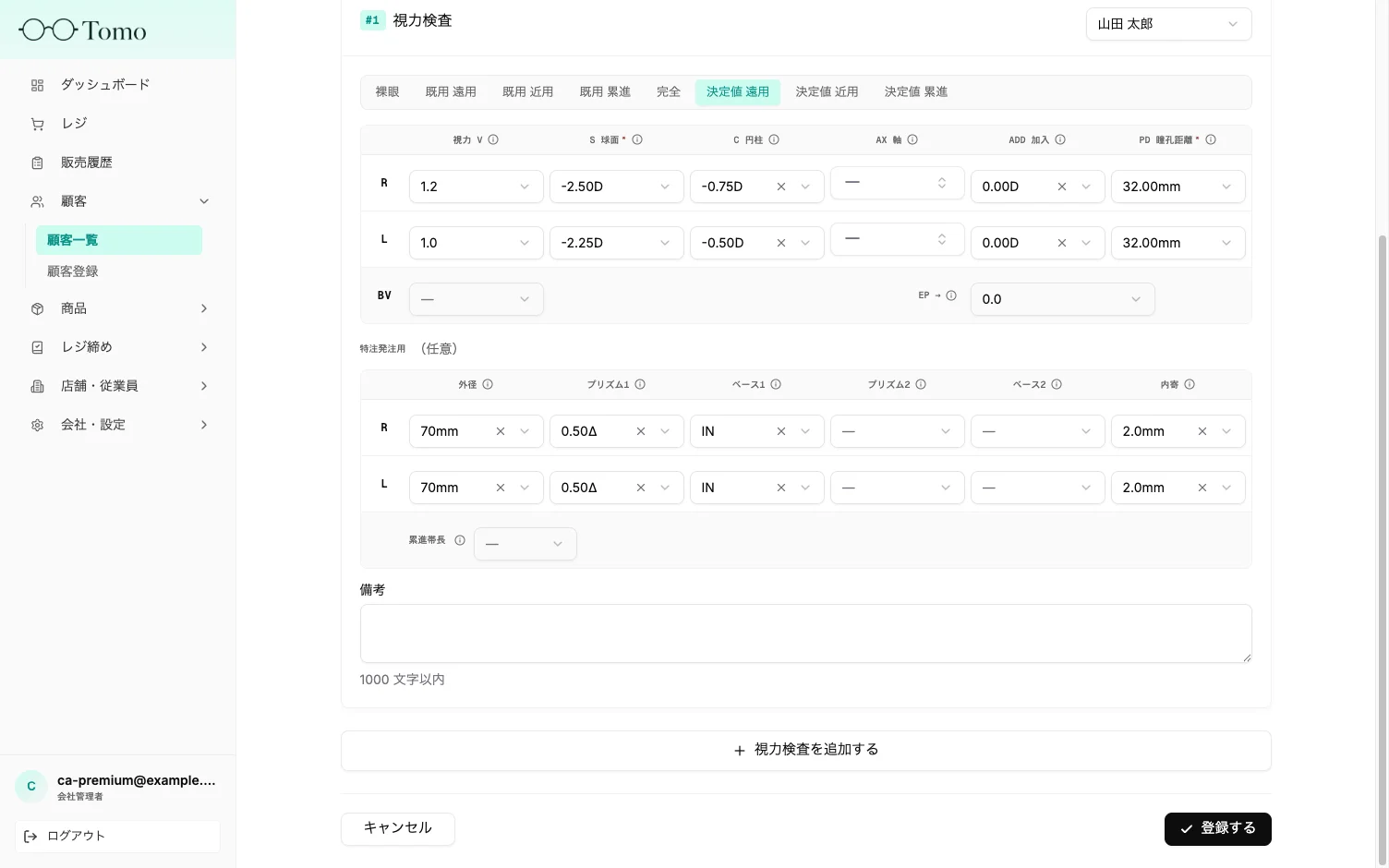Screen dimensions: 1389x868
Task: Click the info icon beside S 球面
Action: (637, 140)
